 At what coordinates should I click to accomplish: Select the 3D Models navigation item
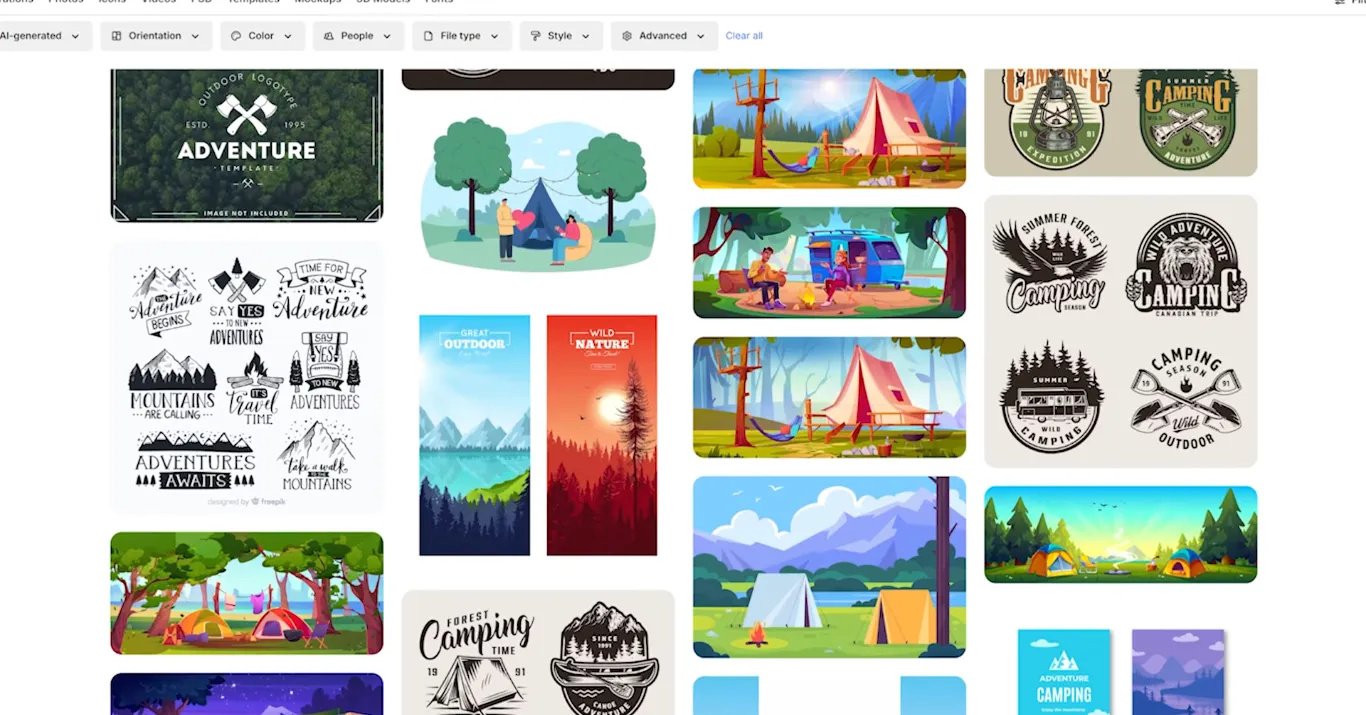click(x=382, y=2)
